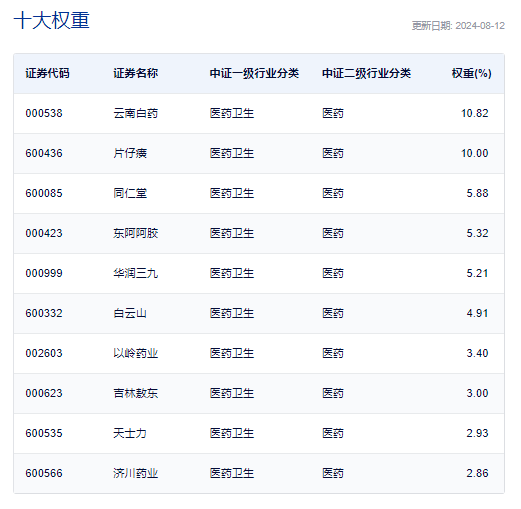Click the 权重(%) column header

point(471,73)
